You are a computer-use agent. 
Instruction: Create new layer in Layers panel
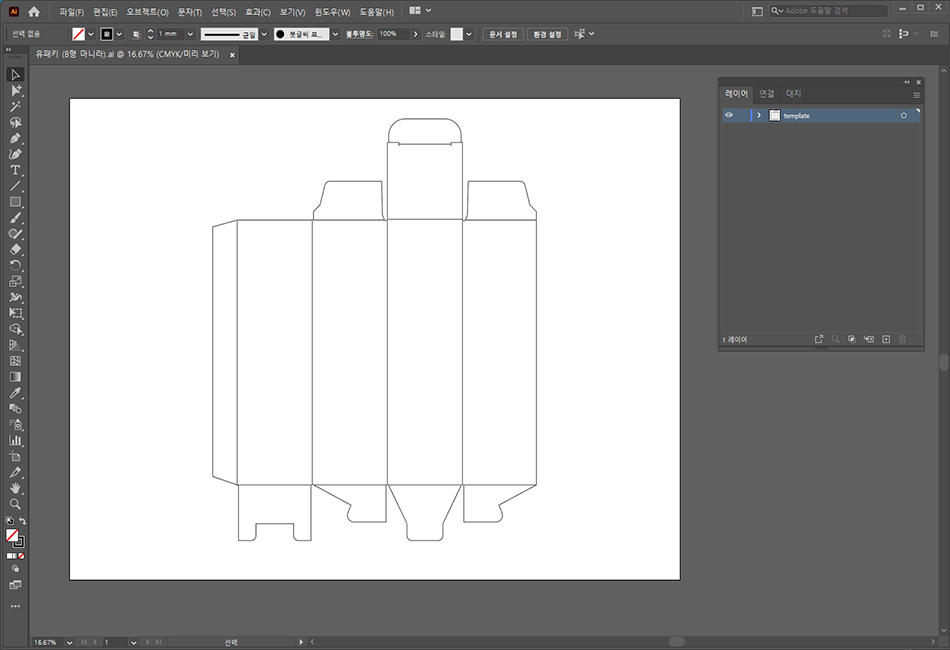[886, 339]
